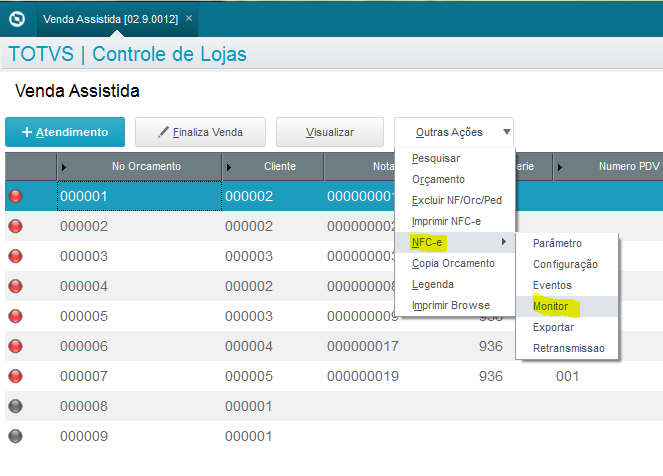The image size is (663, 476).
Task: Choose Configuração in the NFC-e submenu
Action: (x=565, y=264)
